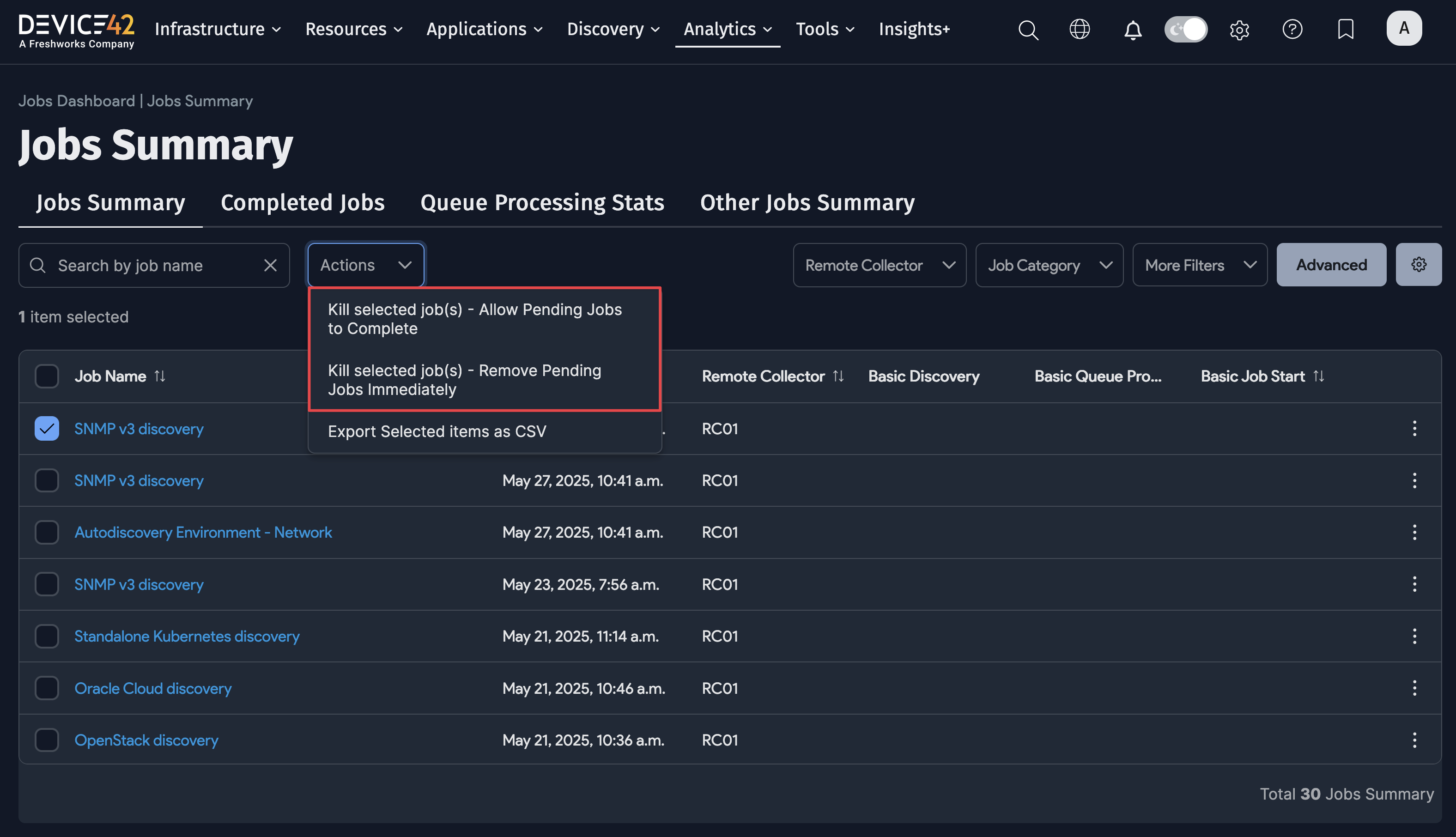Select the Jobs Summary tab
Image resolution: width=1456 pixels, height=837 pixels.
coord(110,202)
